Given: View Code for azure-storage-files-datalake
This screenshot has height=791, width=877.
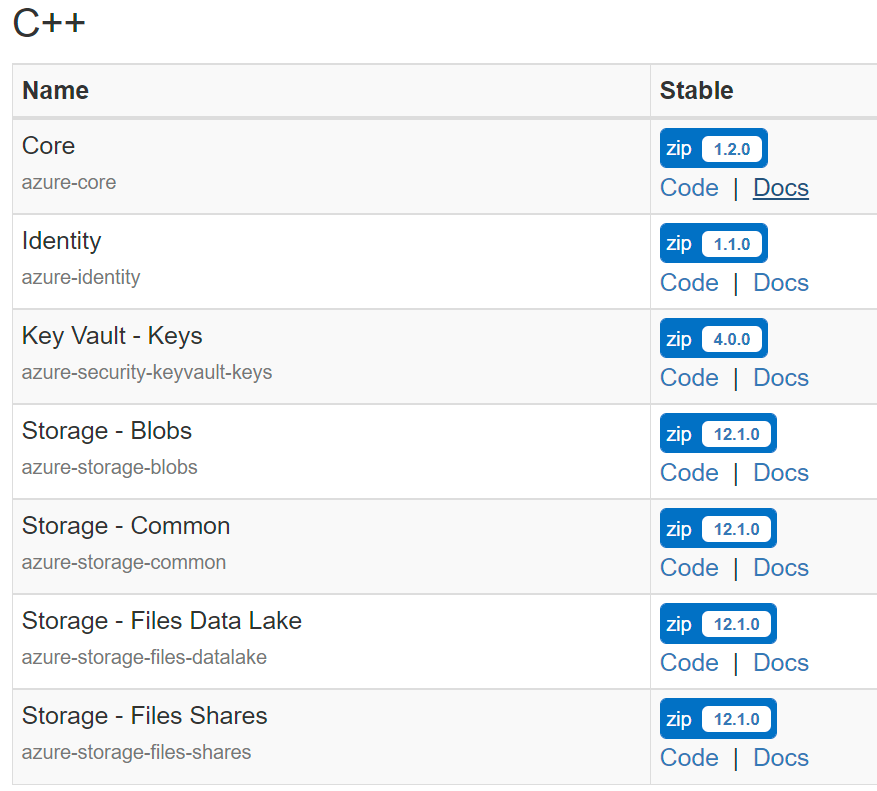Looking at the screenshot, I should coord(689,662).
